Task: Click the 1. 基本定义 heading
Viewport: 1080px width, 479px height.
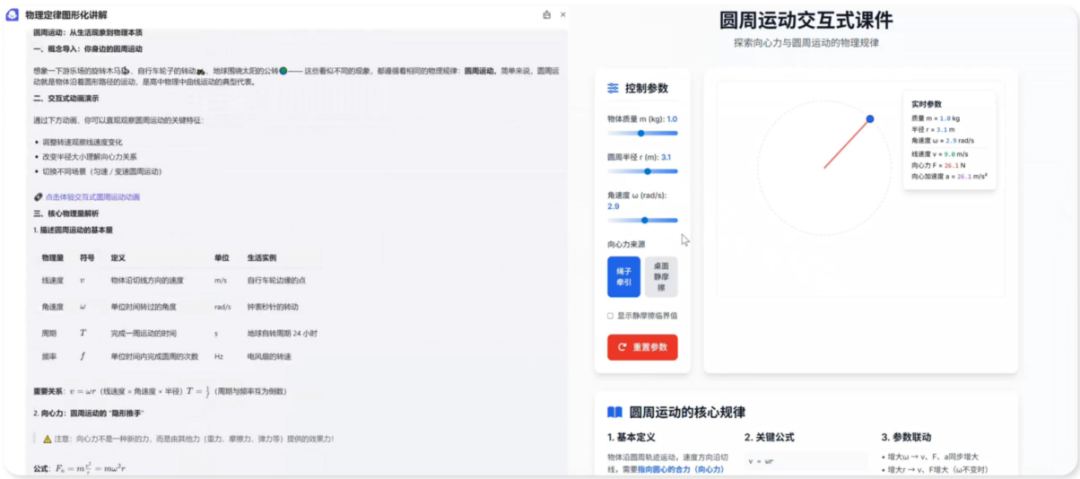Action: [x=631, y=437]
